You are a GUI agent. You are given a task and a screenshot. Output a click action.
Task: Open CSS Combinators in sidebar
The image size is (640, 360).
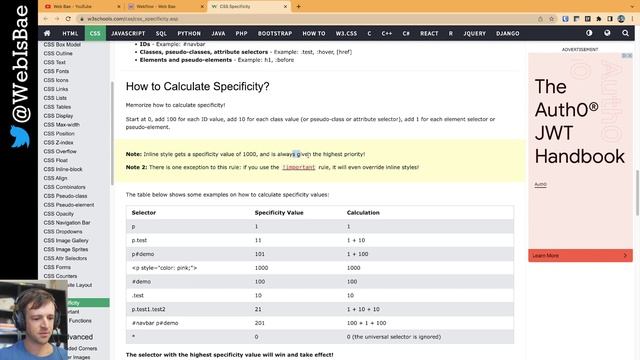point(64,187)
